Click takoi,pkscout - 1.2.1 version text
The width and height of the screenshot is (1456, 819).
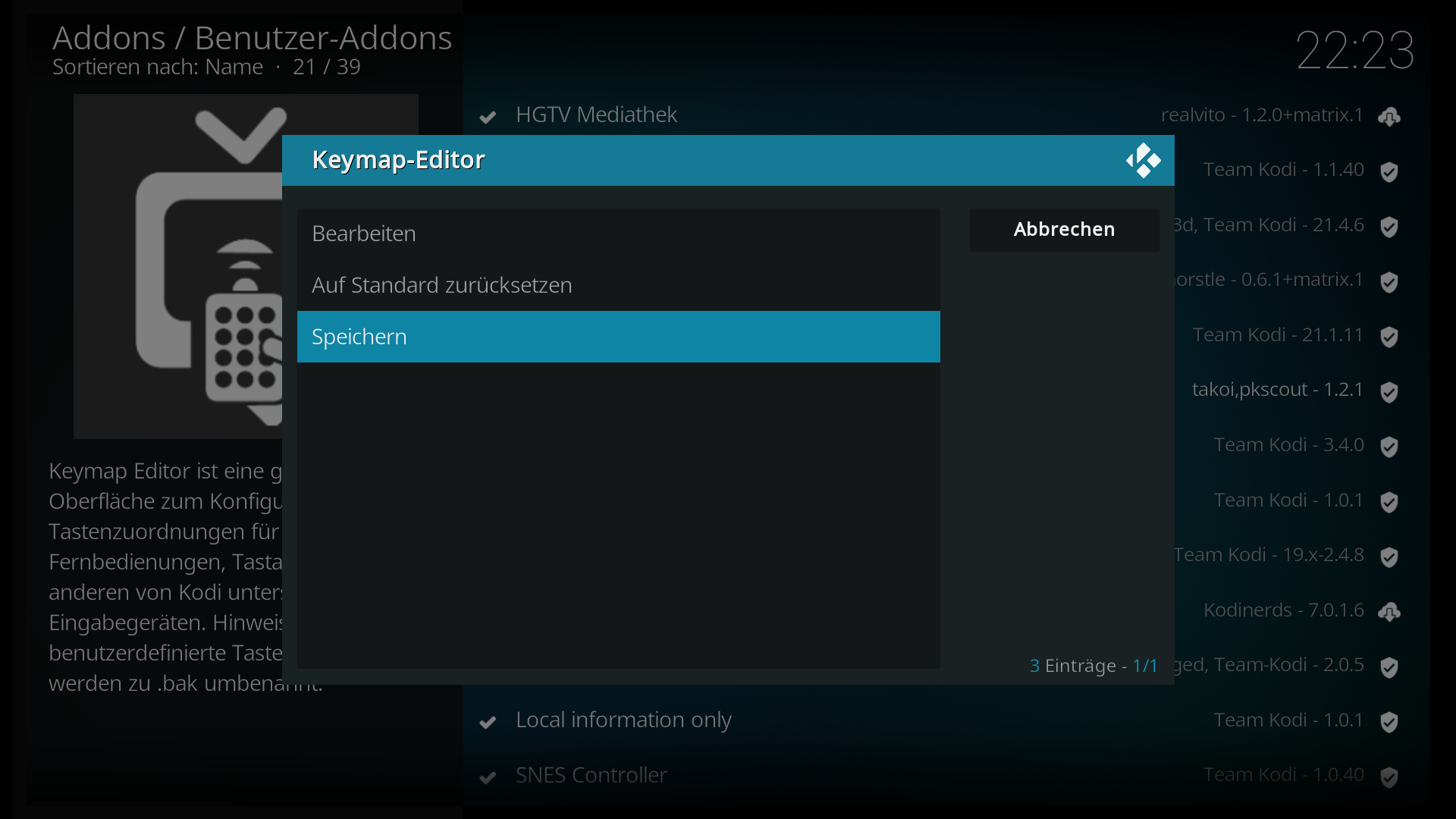point(1278,390)
